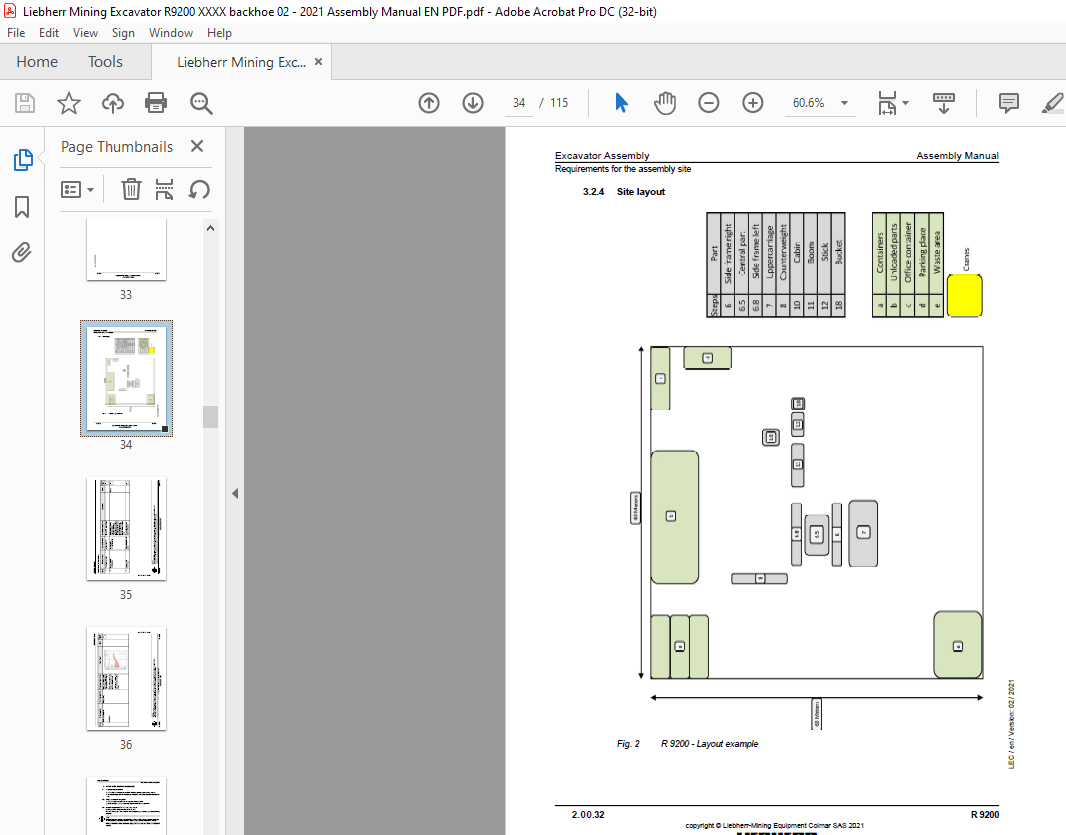Zoom out with the minus button
The height and width of the screenshot is (835, 1066).
pyautogui.click(x=709, y=103)
